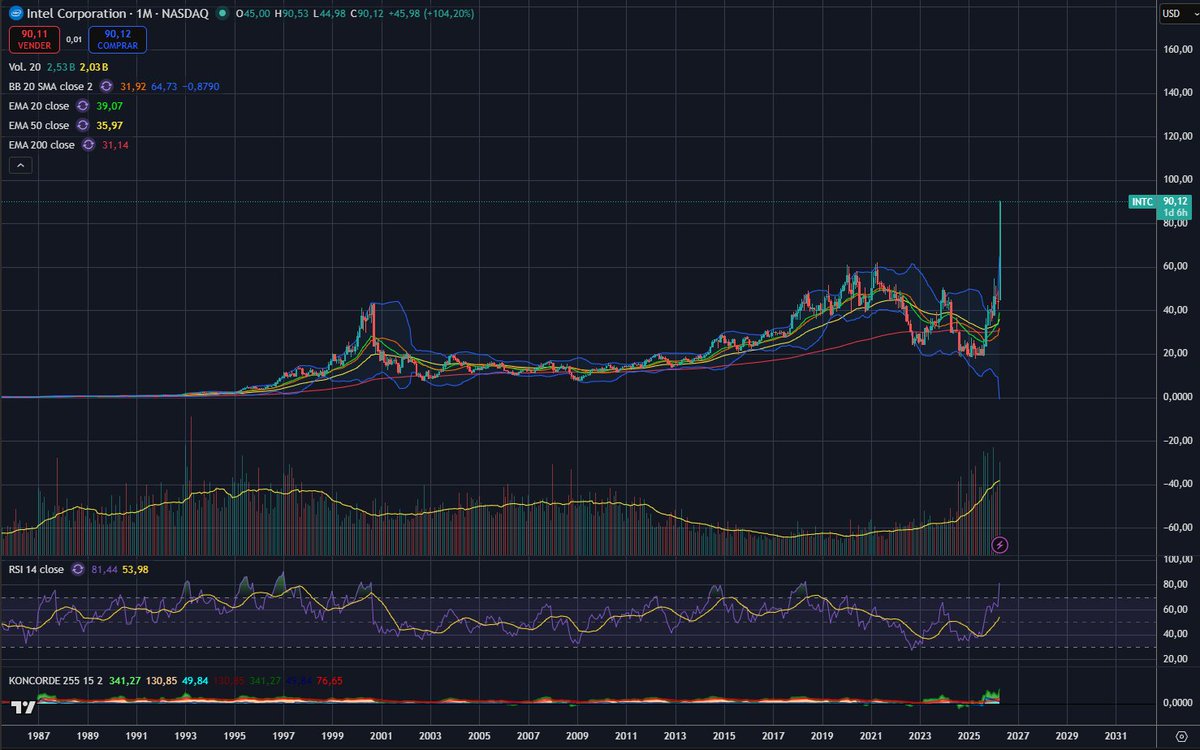The width and height of the screenshot is (1200, 750).
Task: Click the high price H90,53
Action: pos(293,14)
